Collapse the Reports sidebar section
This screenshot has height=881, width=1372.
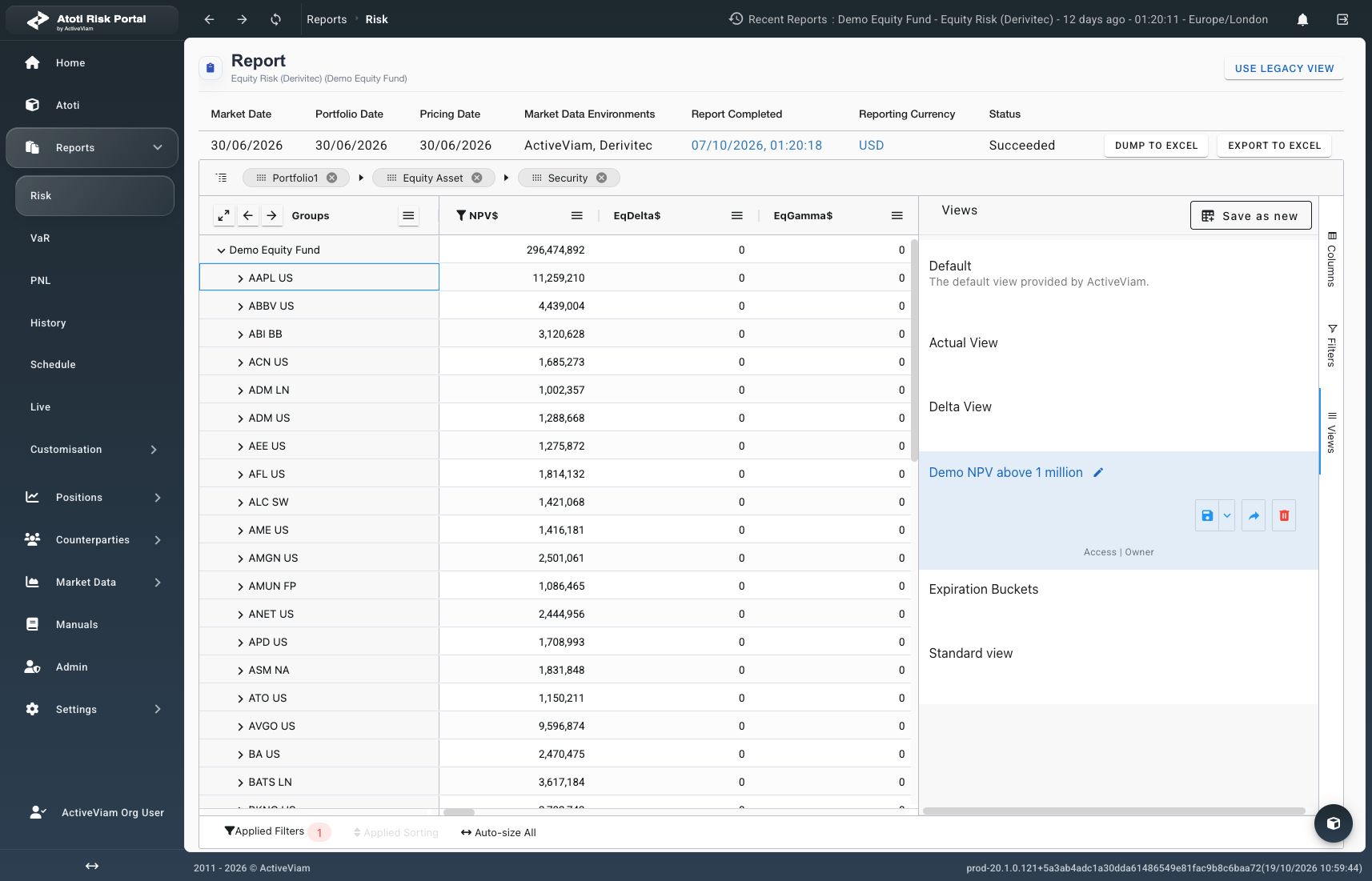[x=158, y=147]
